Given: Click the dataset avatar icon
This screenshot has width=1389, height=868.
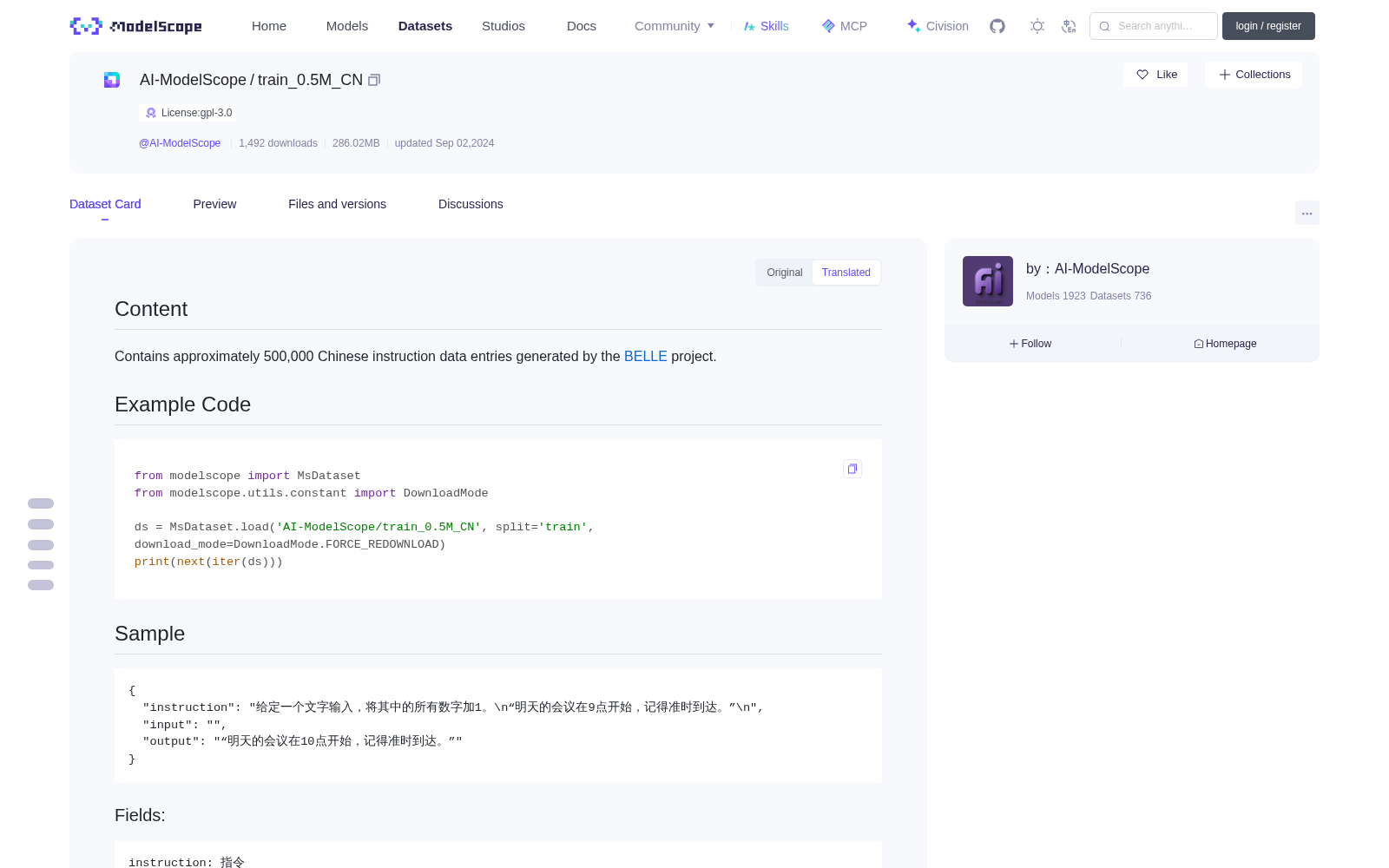Looking at the screenshot, I should click(112, 80).
